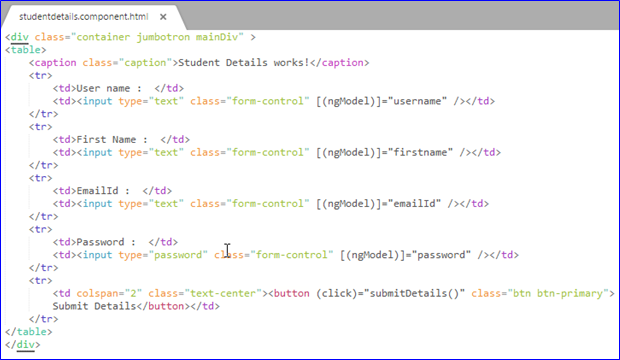Click the caption line 'Student Details works!'
The height and width of the screenshot is (360, 620).
coord(199,63)
